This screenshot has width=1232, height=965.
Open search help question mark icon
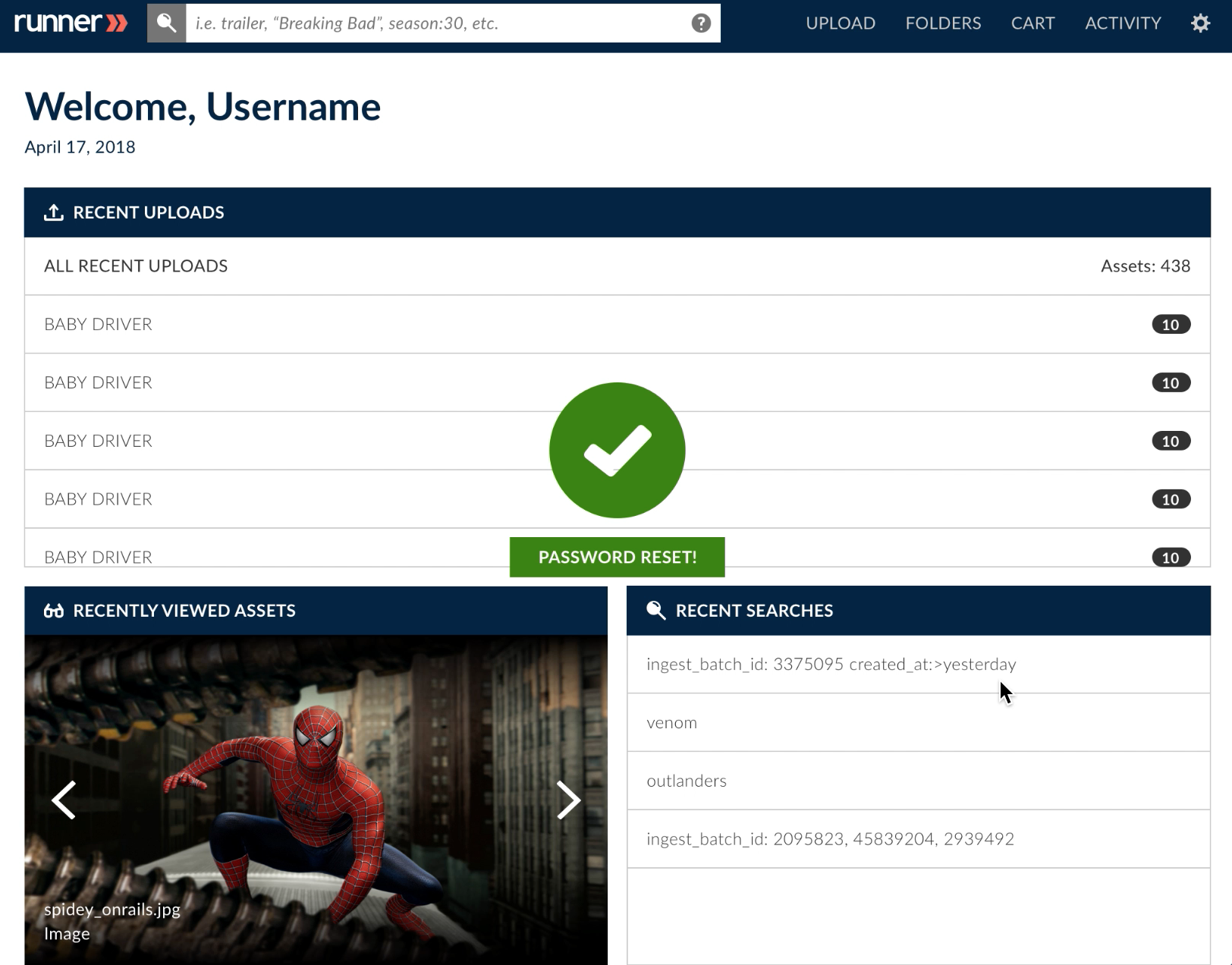pyautogui.click(x=701, y=23)
